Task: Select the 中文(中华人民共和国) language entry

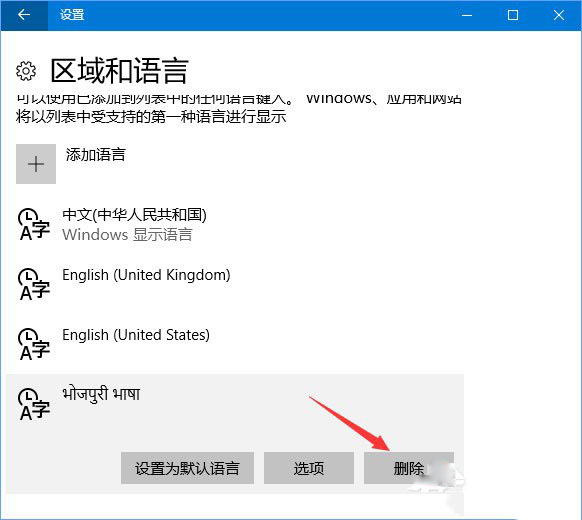Action: tap(235, 224)
